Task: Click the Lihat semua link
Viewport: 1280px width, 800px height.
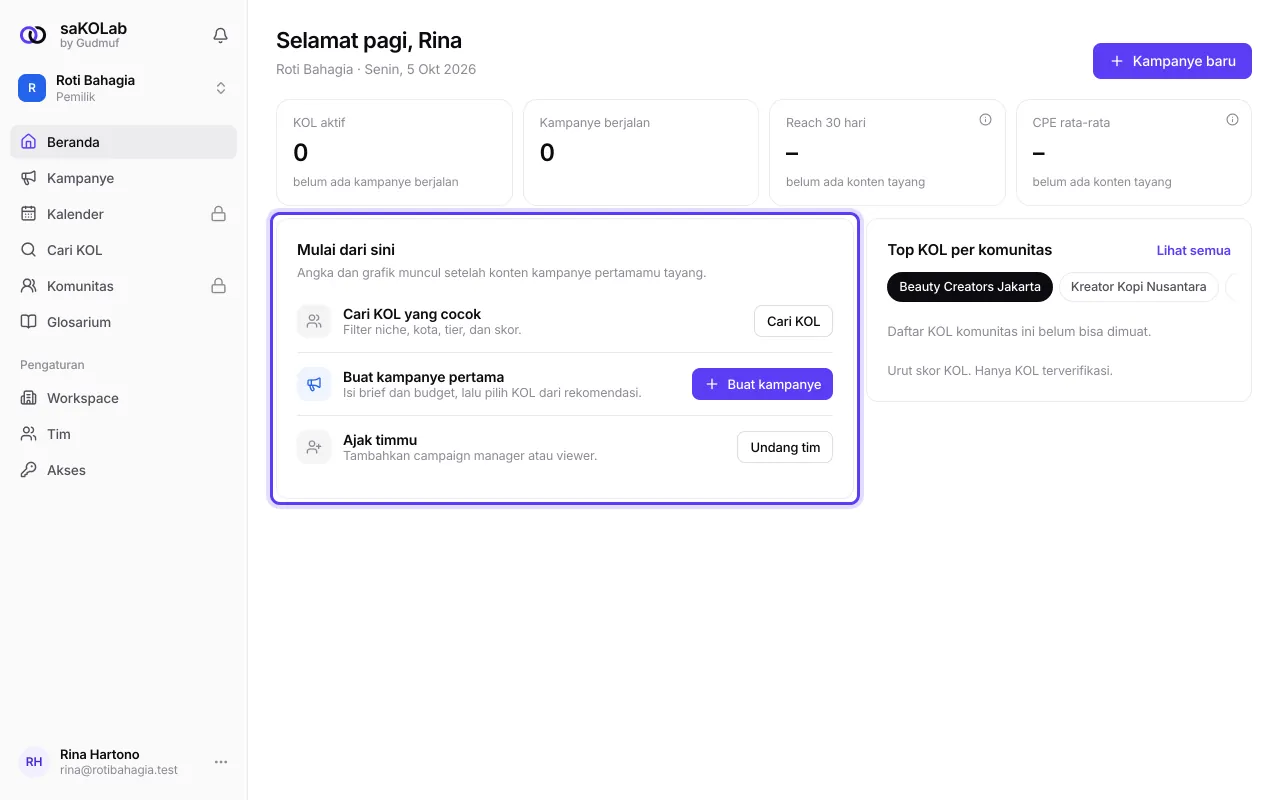Action: coord(1194,250)
